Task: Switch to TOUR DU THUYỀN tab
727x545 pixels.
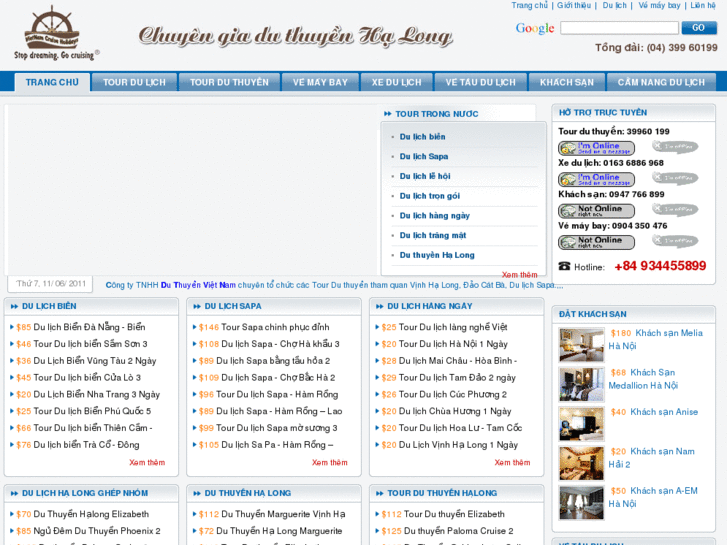Action: click(229, 82)
